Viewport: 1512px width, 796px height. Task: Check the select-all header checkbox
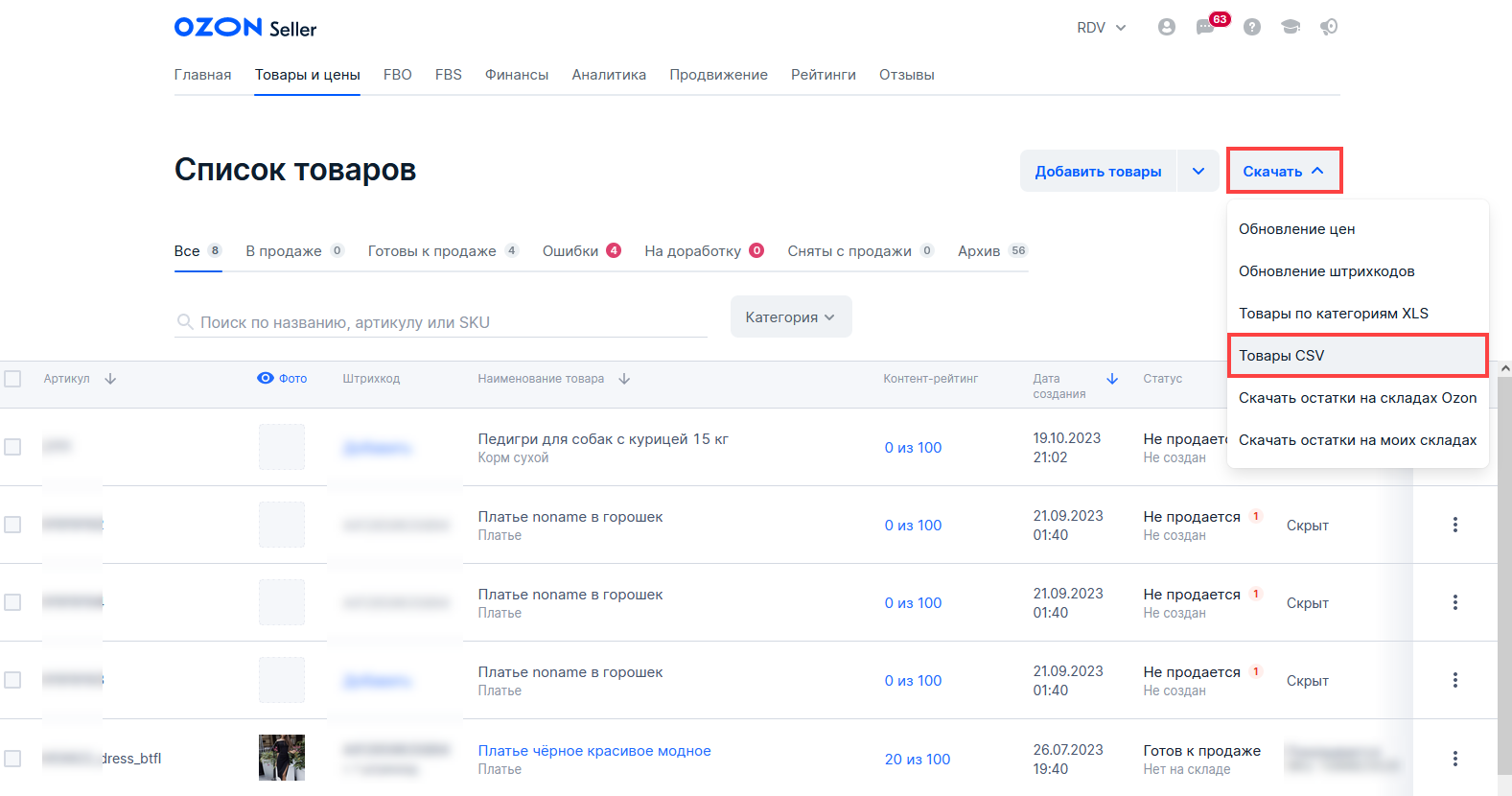coord(12,379)
